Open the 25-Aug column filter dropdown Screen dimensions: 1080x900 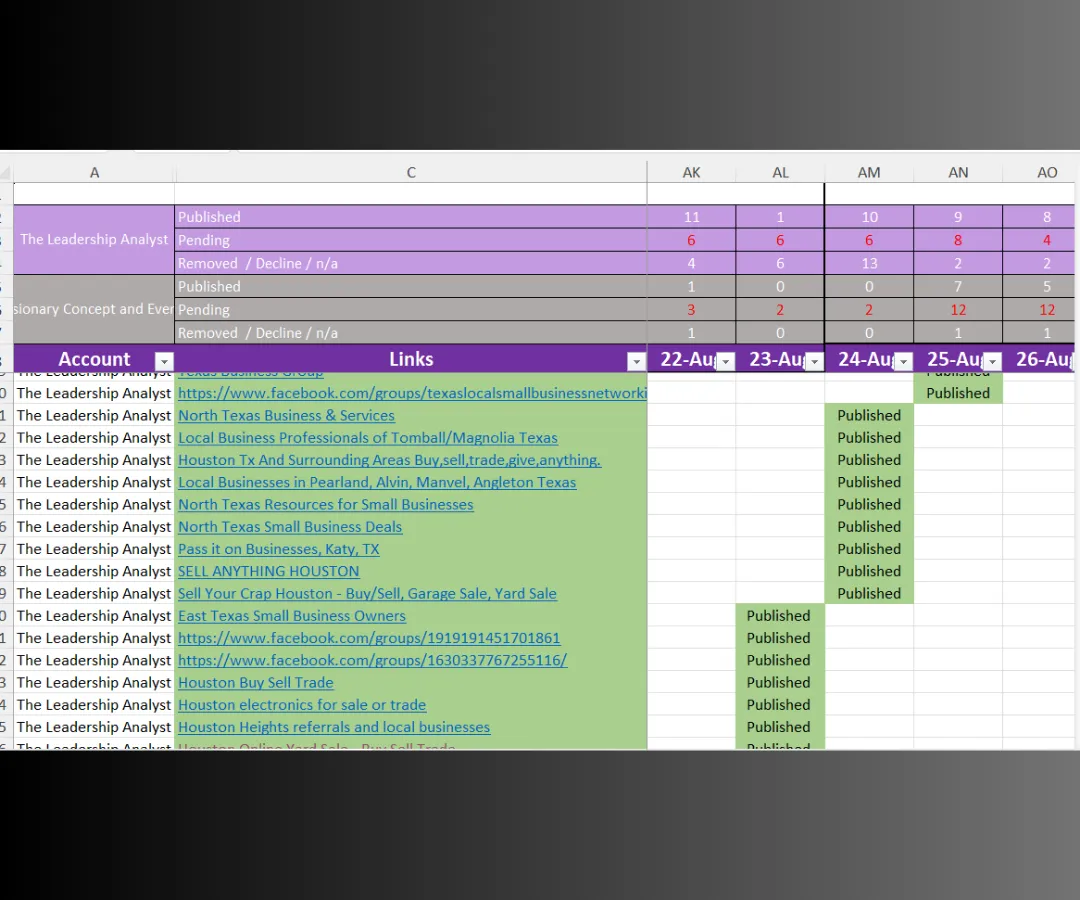tap(993, 361)
